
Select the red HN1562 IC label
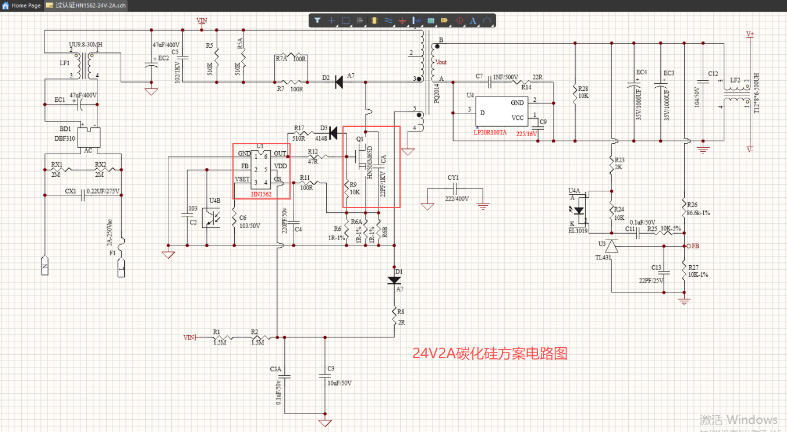click(261, 194)
